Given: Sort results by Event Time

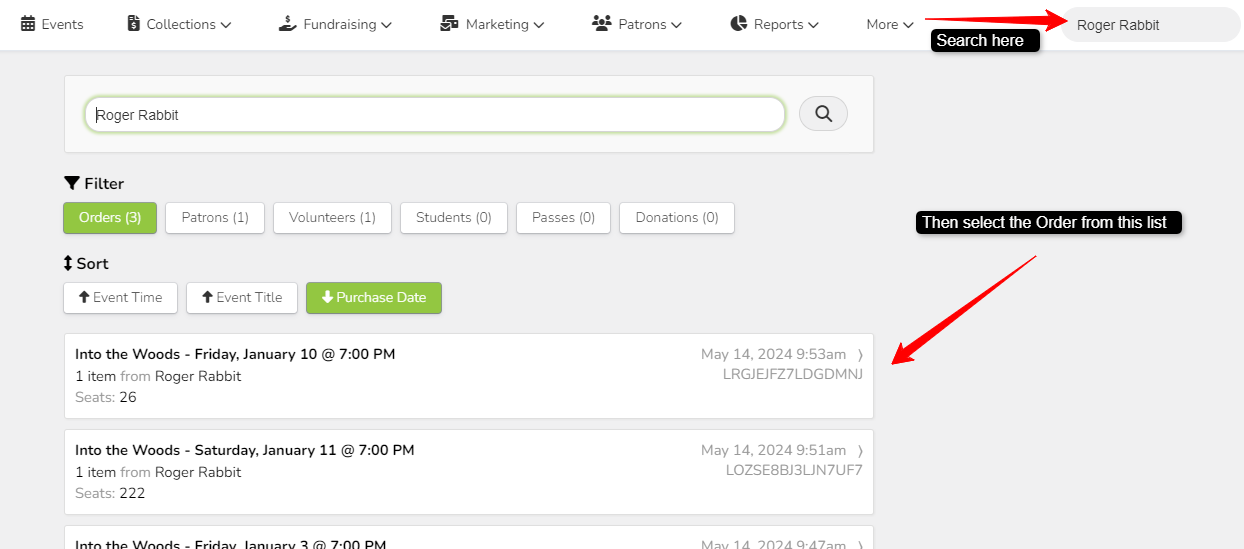Looking at the screenshot, I should pyautogui.click(x=120, y=298).
